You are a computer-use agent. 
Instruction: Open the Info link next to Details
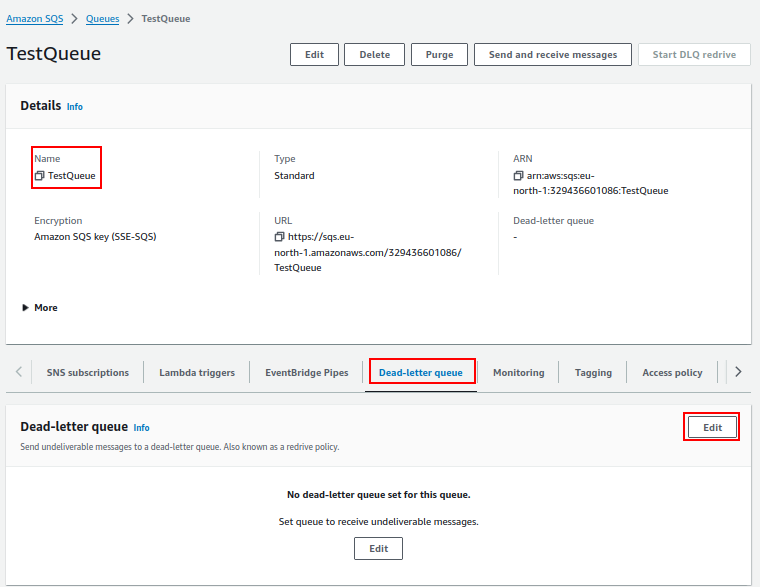point(75,107)
